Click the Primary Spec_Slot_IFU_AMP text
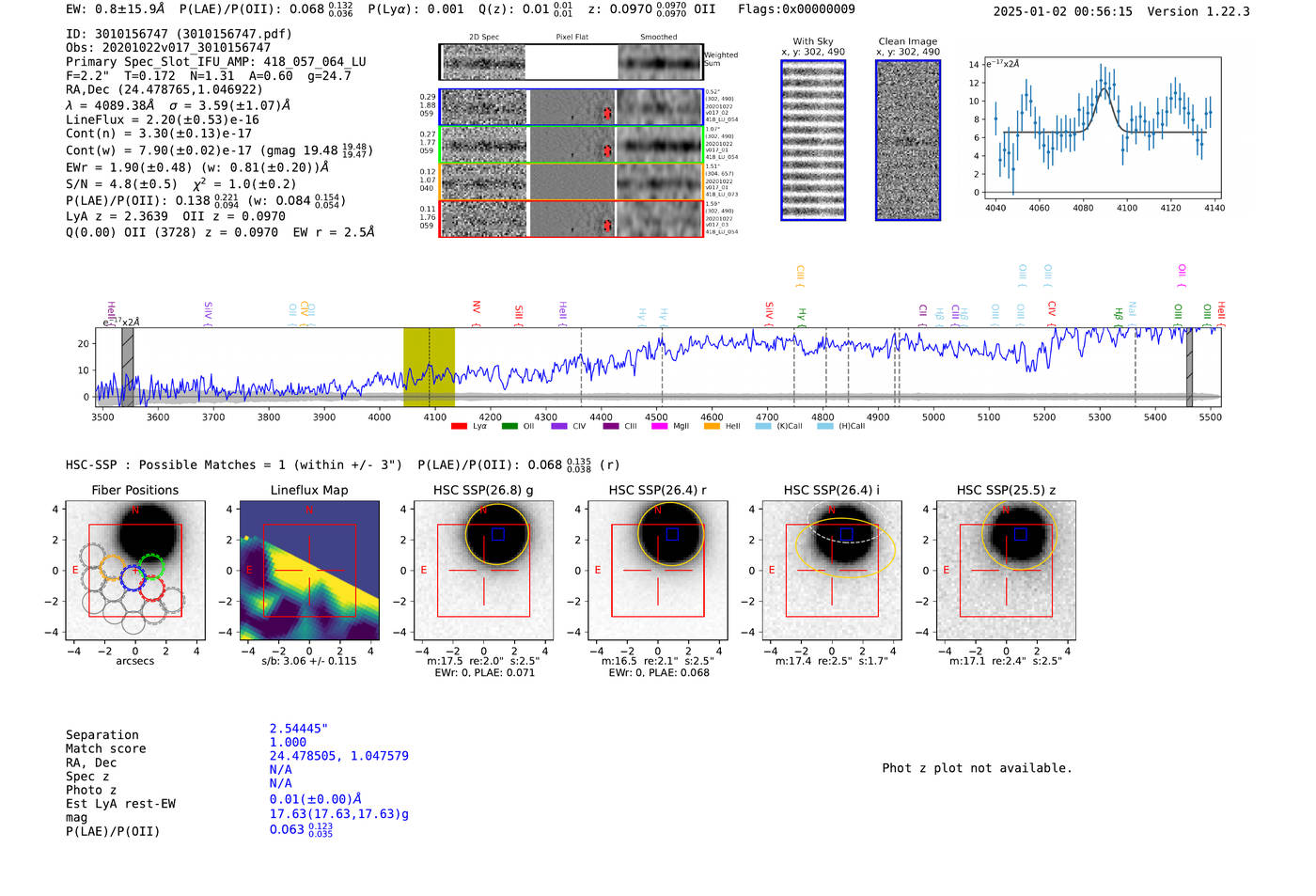Screen dimensions: 1316x896 coord(216,62)
